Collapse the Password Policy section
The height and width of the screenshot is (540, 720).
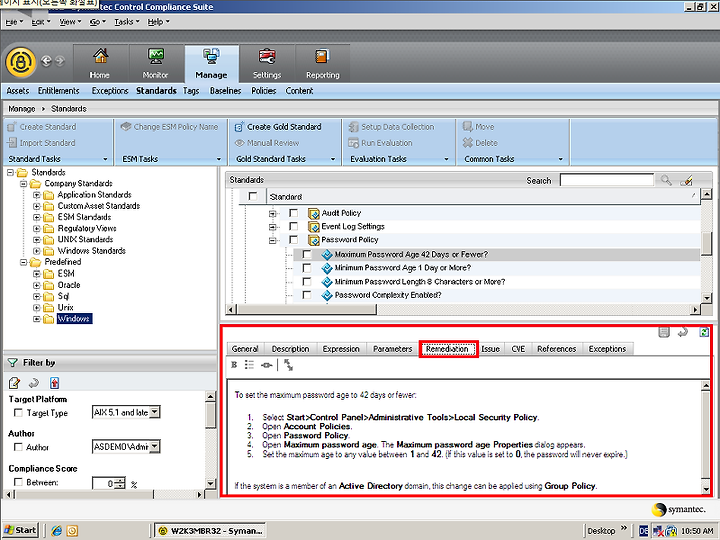point(272,240)
